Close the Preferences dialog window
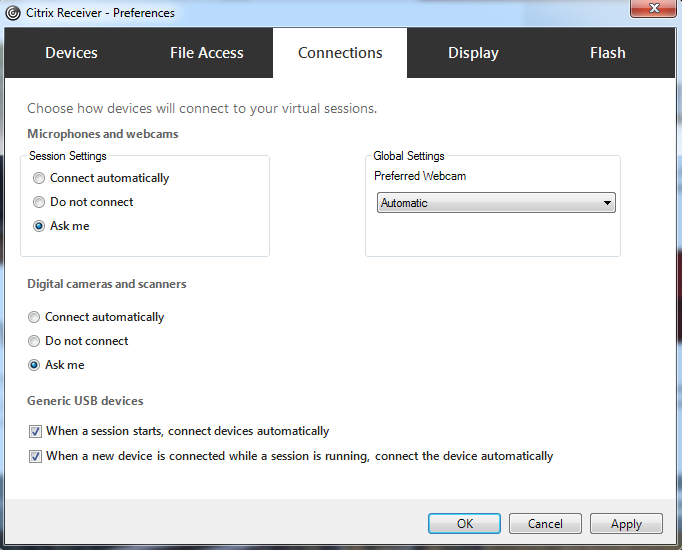Viewport: 682px width, 550px height. tap(654, 11)
